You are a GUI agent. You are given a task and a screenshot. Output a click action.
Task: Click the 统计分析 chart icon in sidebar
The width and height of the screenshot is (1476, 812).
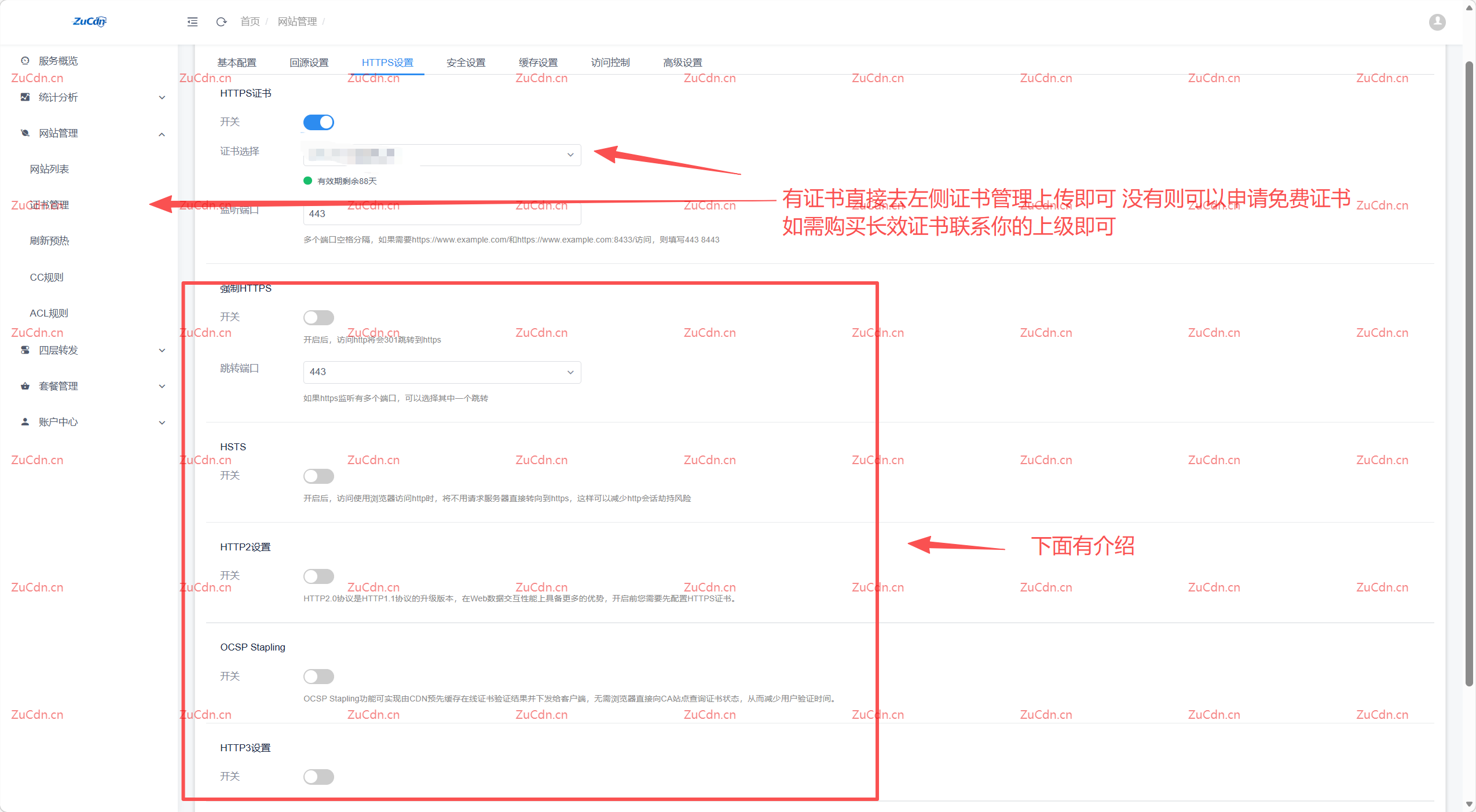click(24, 97)
